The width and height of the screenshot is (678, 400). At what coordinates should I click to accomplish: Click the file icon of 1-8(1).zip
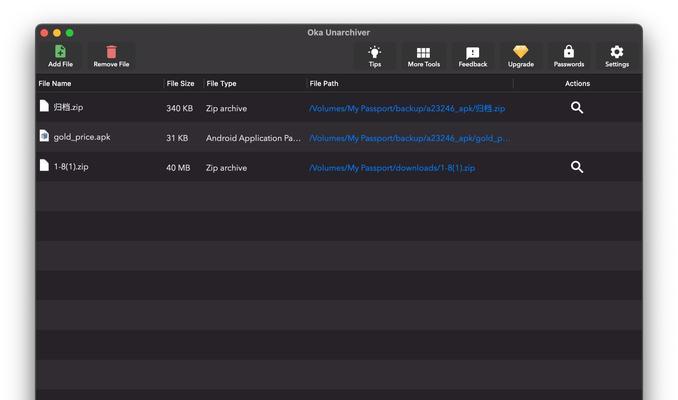pos(44,165)
